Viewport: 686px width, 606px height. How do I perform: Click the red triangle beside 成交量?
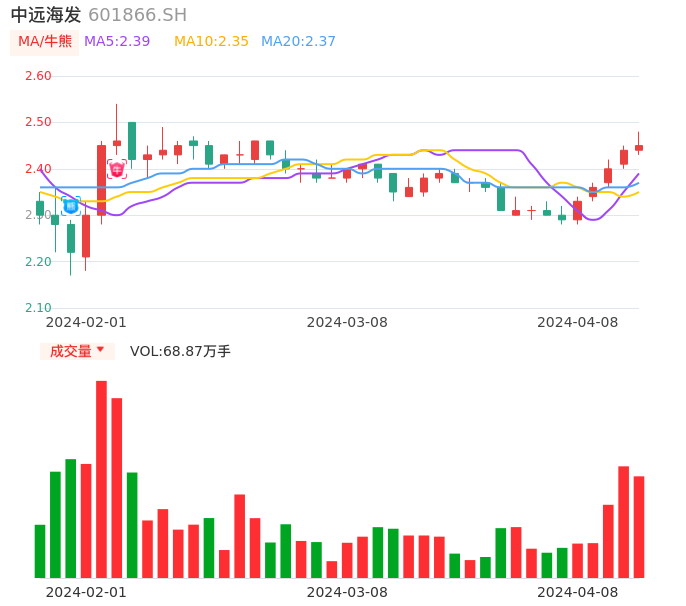click(100, 350)
